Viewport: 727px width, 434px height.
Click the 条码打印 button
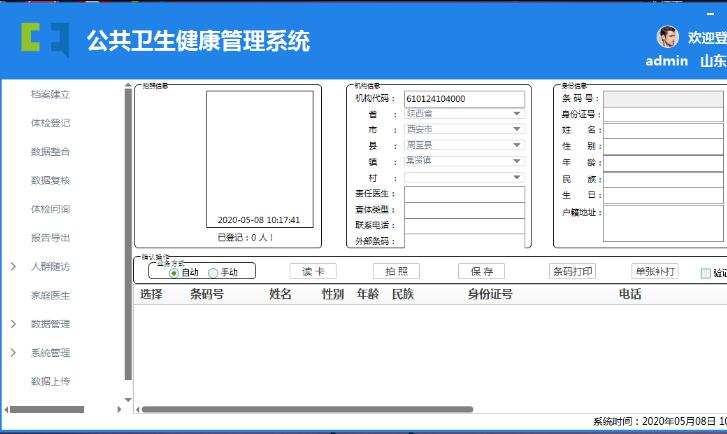click(572, 271)
